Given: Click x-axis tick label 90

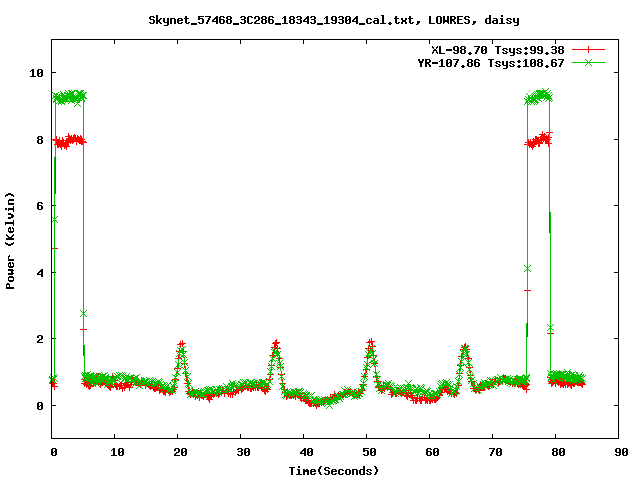Looking at the screenshot, I should 621,452.
